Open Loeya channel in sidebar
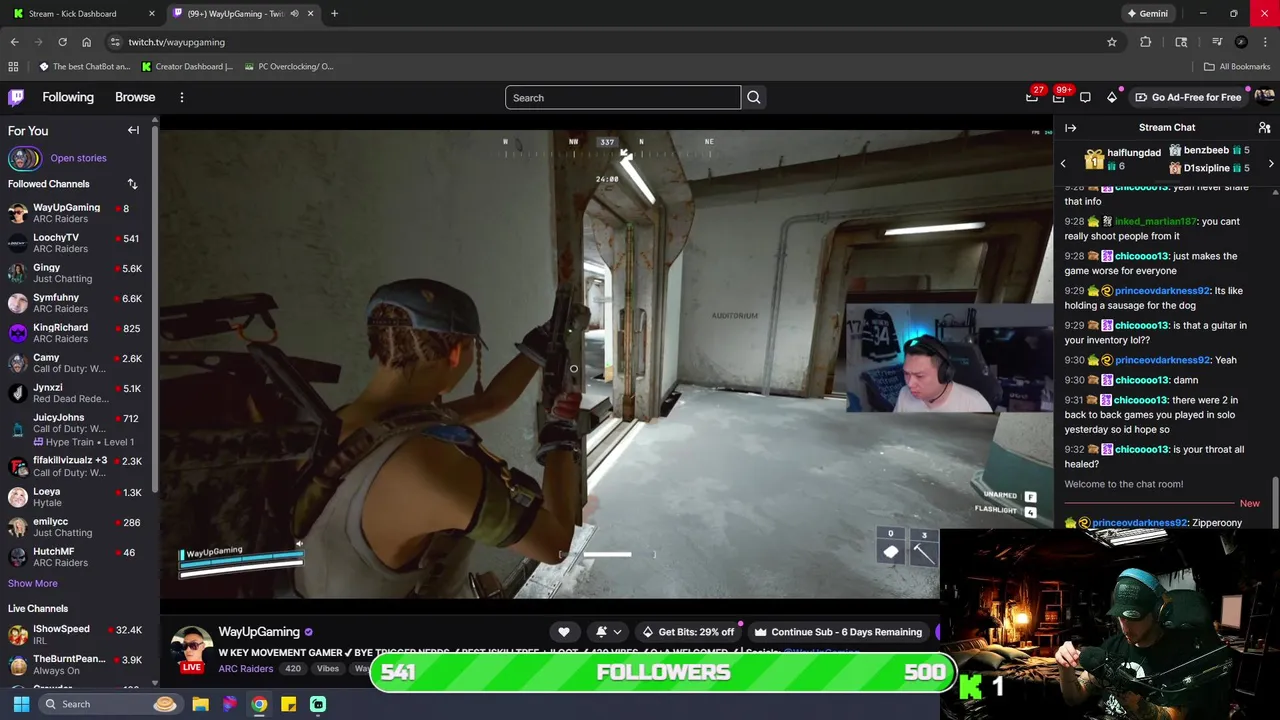This screenshot has width=1280, height=720. 75,497
